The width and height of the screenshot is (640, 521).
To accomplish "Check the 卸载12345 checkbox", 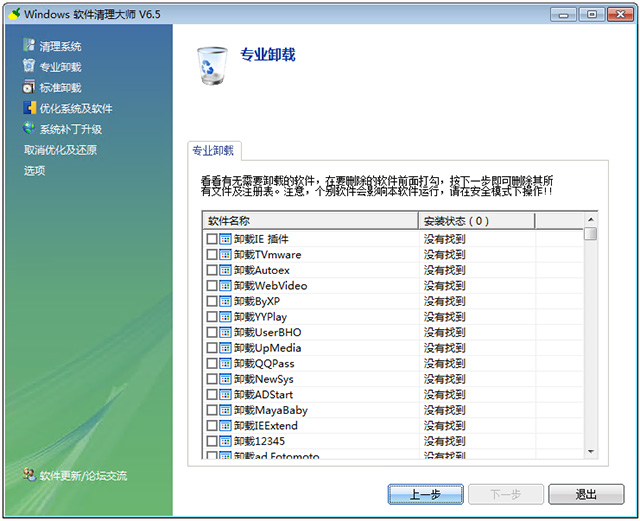I will pyautogui.click(x=212, y=441).
